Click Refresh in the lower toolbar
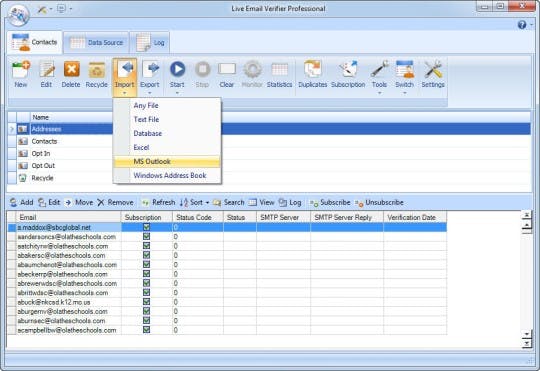The image size is (540, 371). pyautogui.click(x=158, y=203)
